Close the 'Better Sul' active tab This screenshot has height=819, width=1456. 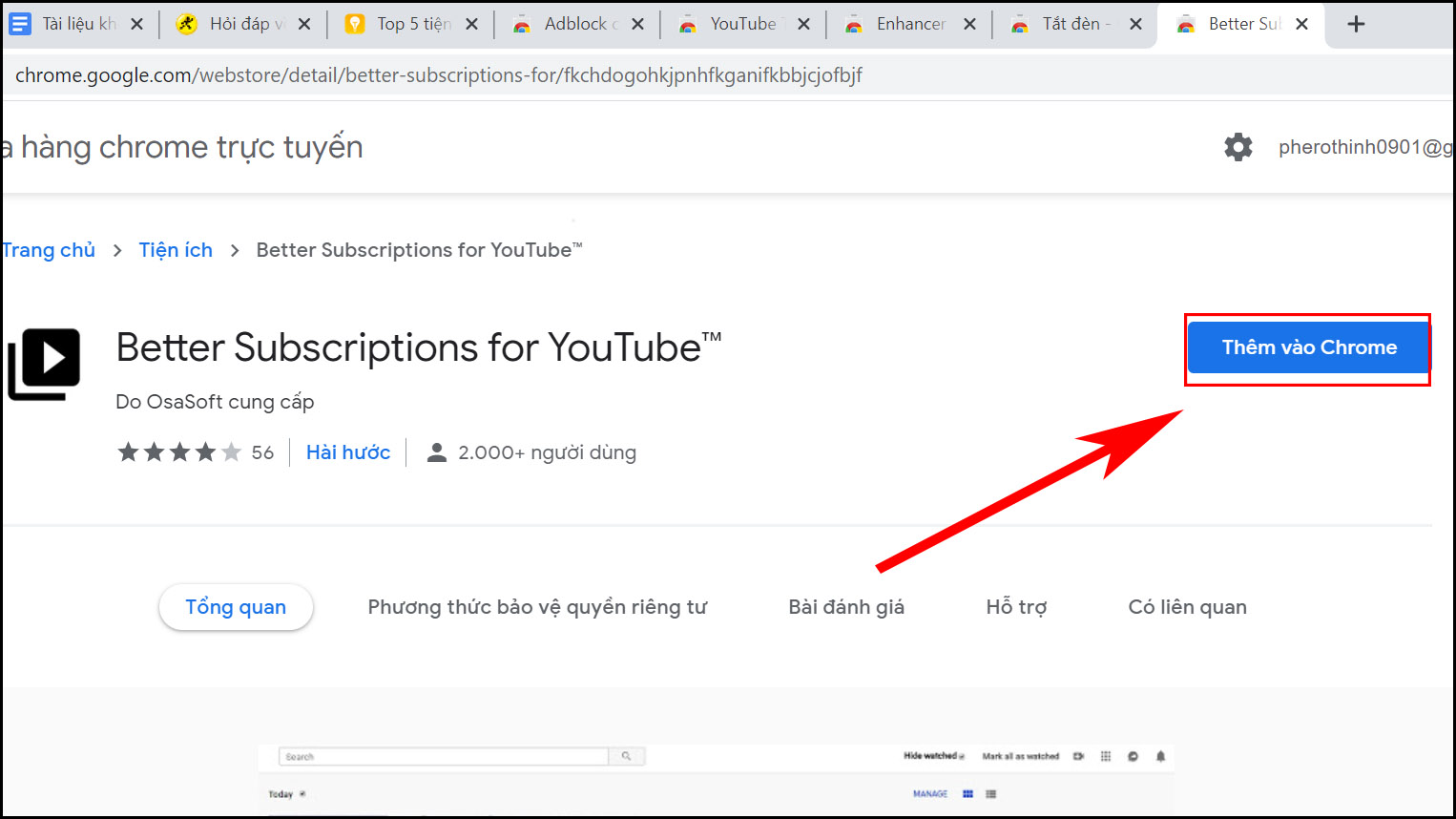coord(1301,24)
